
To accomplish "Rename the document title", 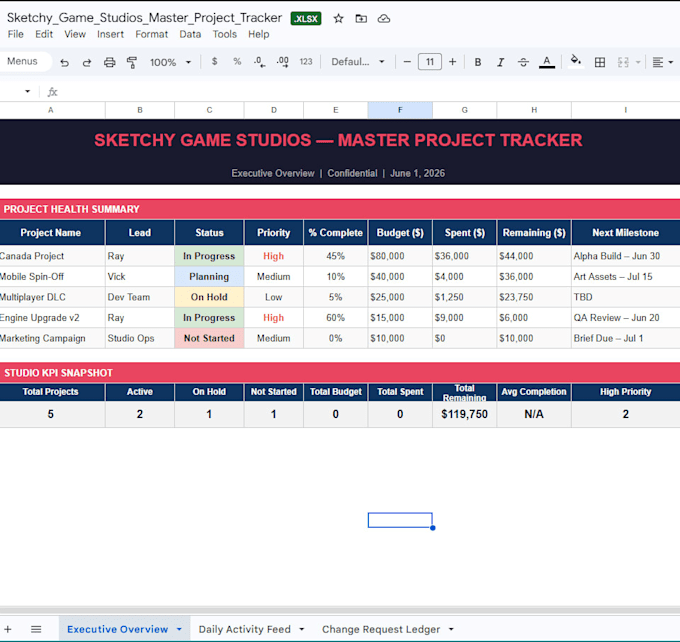I will tap(144, 18).
